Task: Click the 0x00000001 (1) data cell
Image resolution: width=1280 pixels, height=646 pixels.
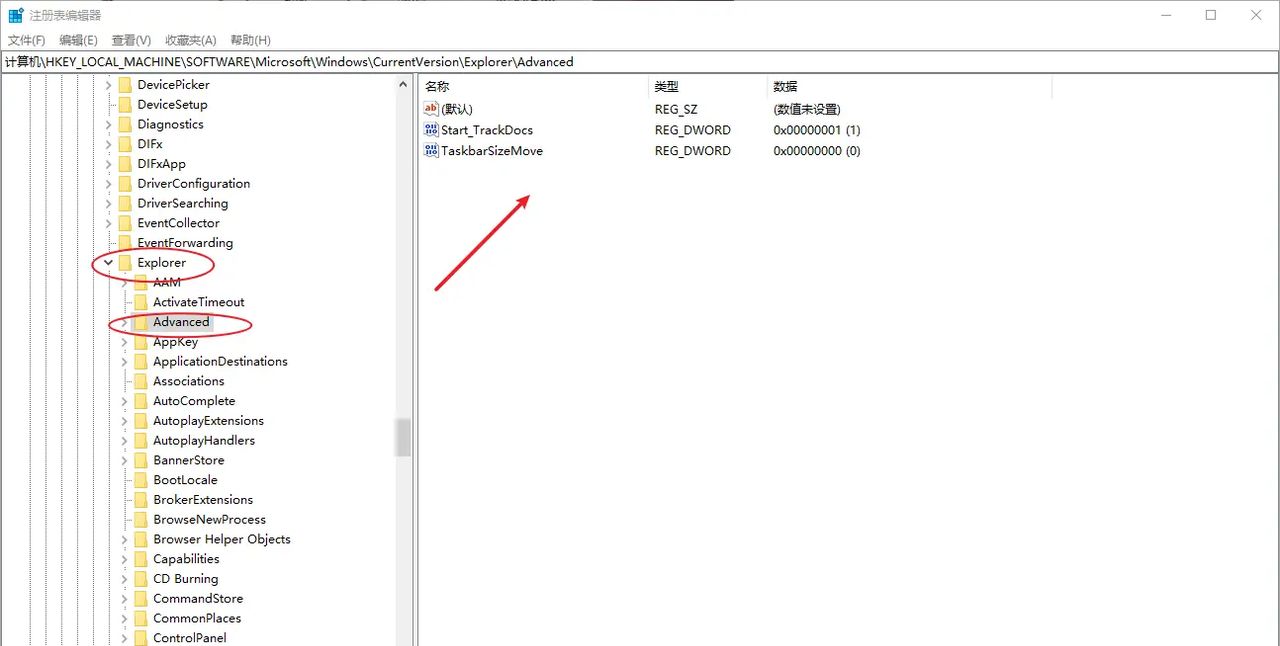Action: point(817,130)
